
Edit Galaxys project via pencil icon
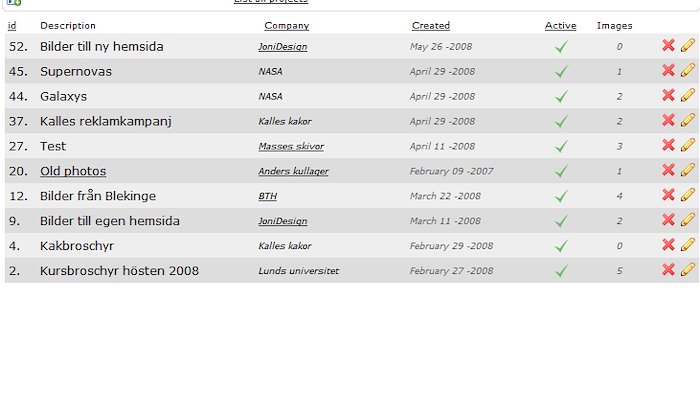688,95
